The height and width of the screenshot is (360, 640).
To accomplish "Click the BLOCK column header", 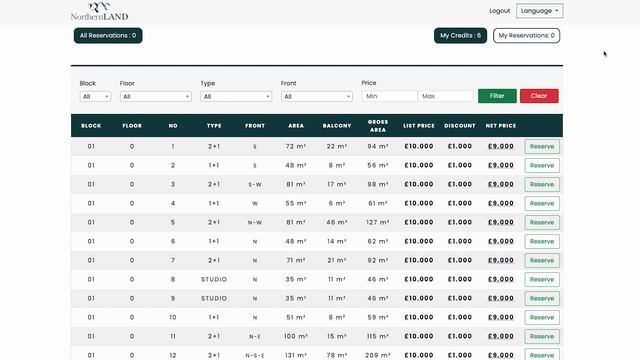I will 91,126.
